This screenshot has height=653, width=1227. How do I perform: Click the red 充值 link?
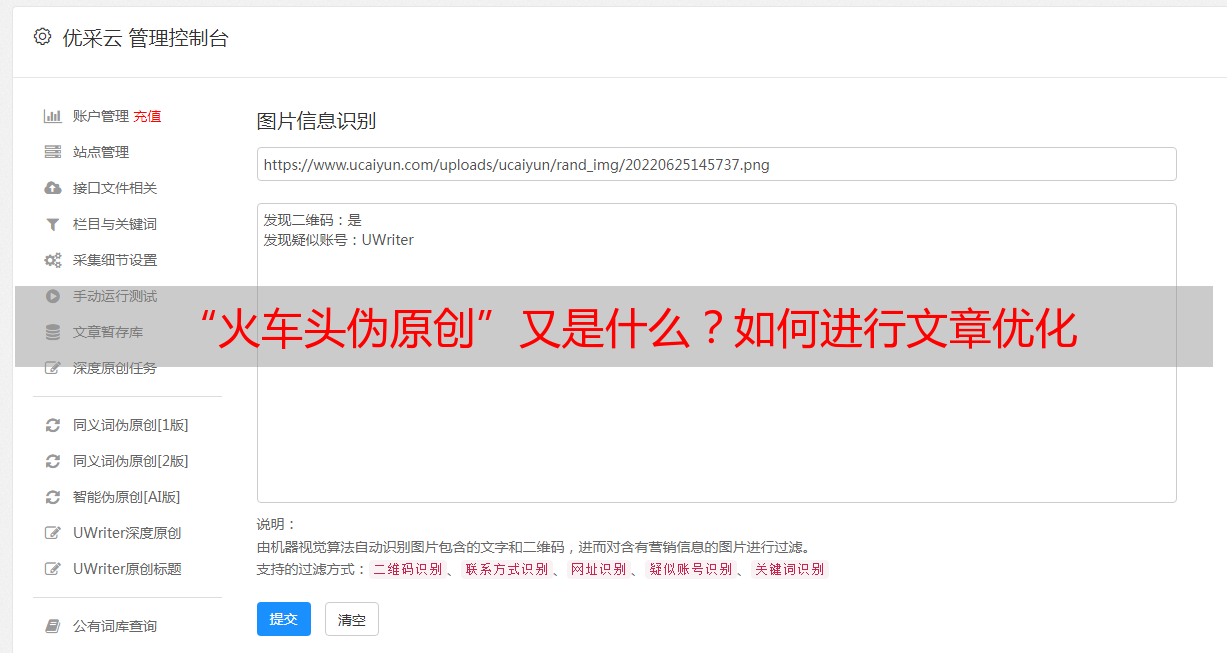click(147, 116)
